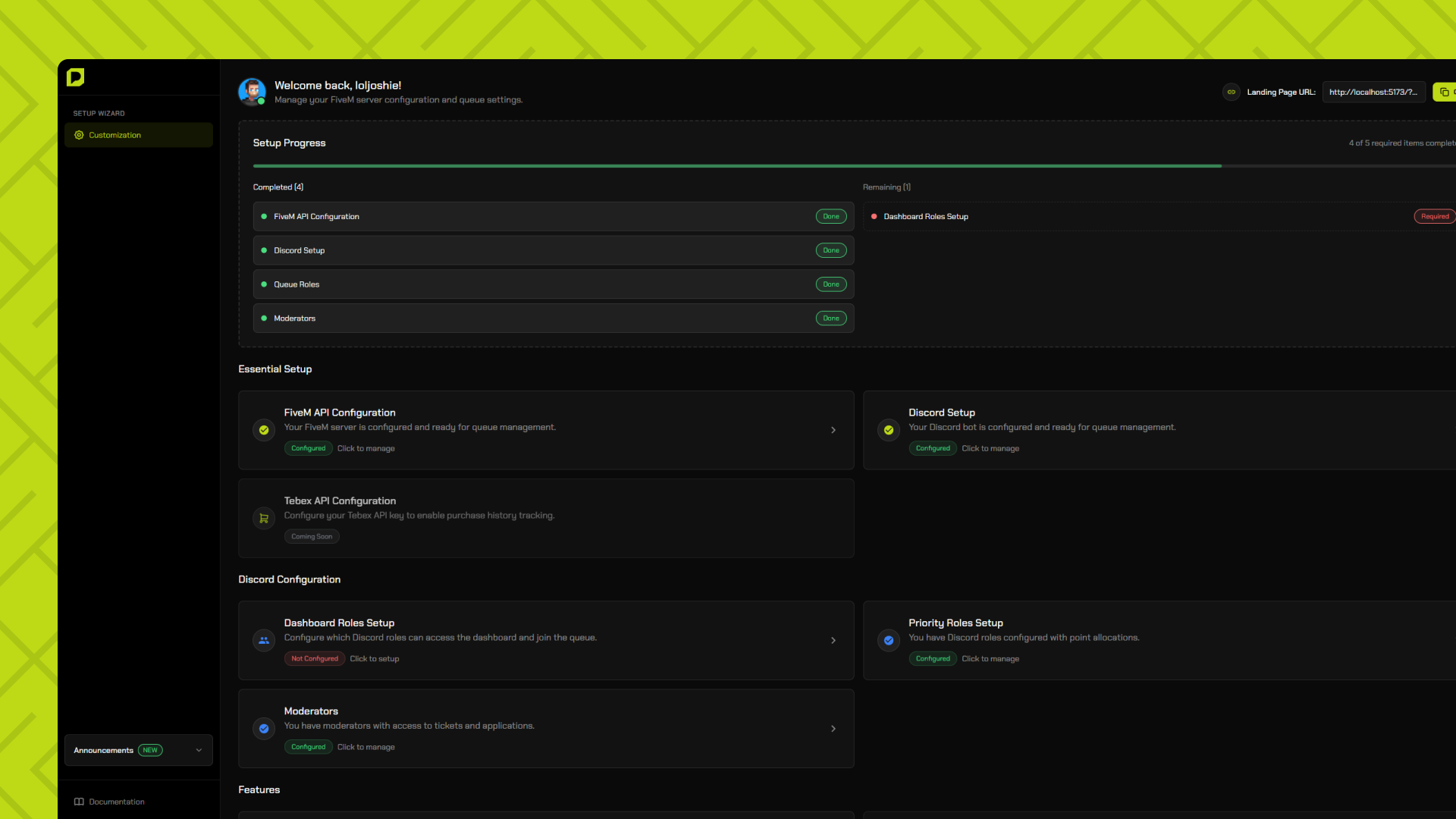The height and width of the screenshot is (819, 1456).
Task: Click the Dashboard Roles Setup people icon
Action: [263, 640]
